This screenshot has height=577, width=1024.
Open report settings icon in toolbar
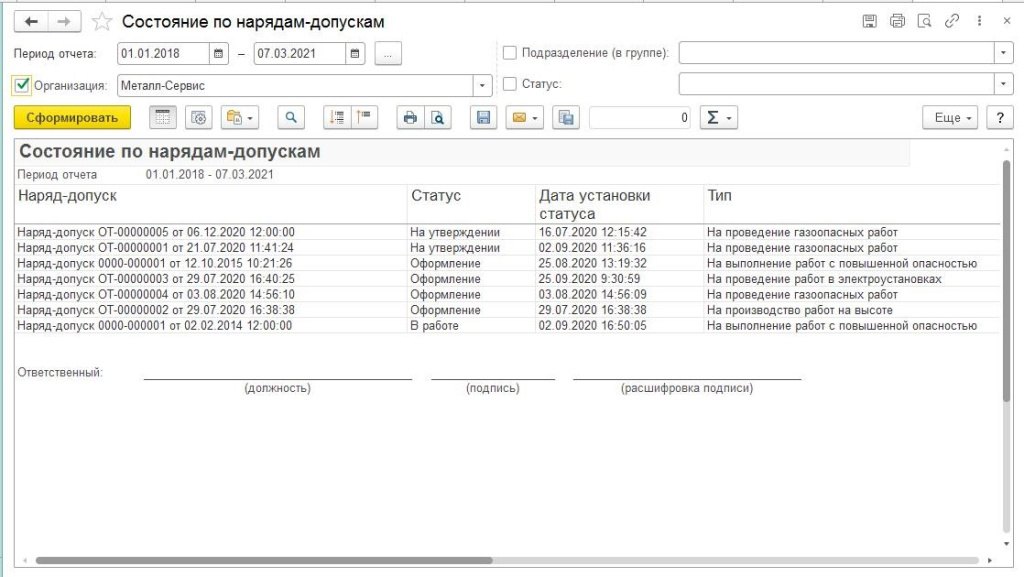point(199,118)
